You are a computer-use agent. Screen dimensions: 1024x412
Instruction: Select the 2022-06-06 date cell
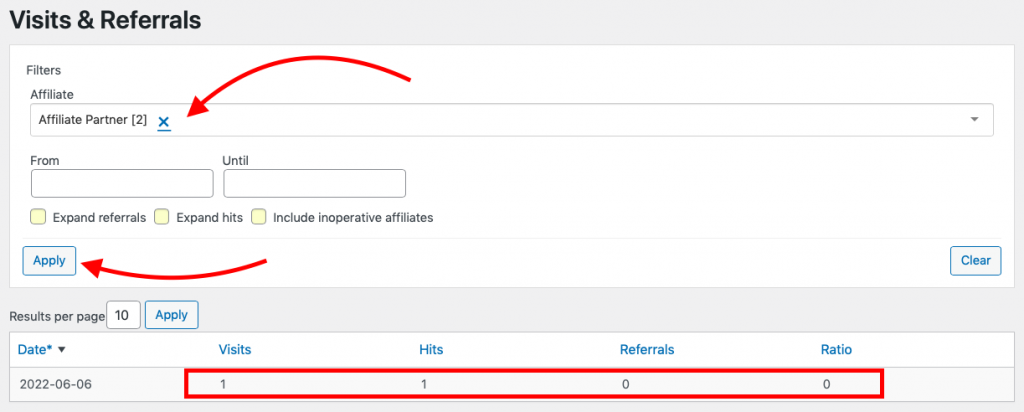[56, 384]
